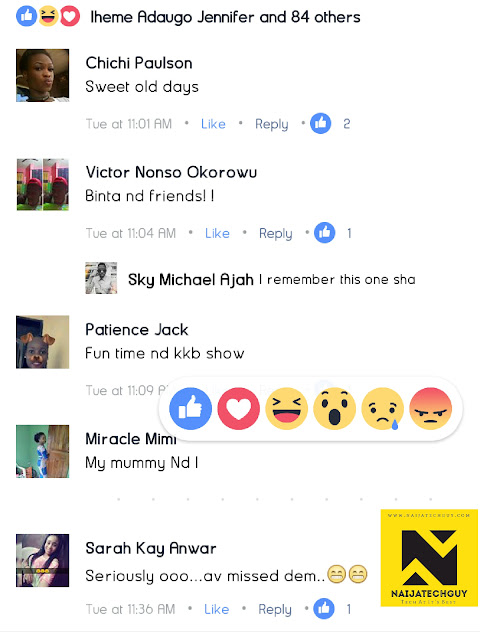Screen dimensions: 480x640
Task: Choose the crying Sad reaction emoji
Action: point(382,409)
